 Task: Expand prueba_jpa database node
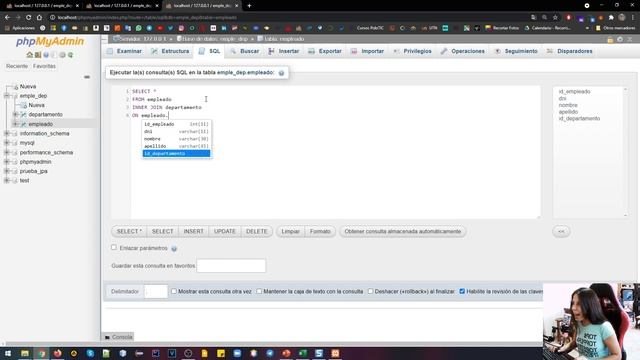tap(7, 171)
